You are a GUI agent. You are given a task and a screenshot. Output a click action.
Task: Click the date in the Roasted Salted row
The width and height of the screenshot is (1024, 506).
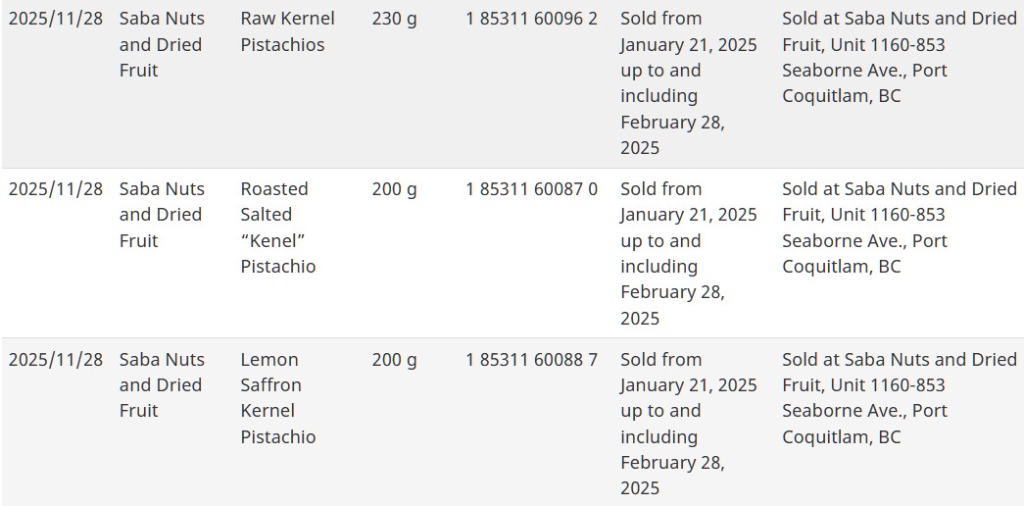click(55, 189)
